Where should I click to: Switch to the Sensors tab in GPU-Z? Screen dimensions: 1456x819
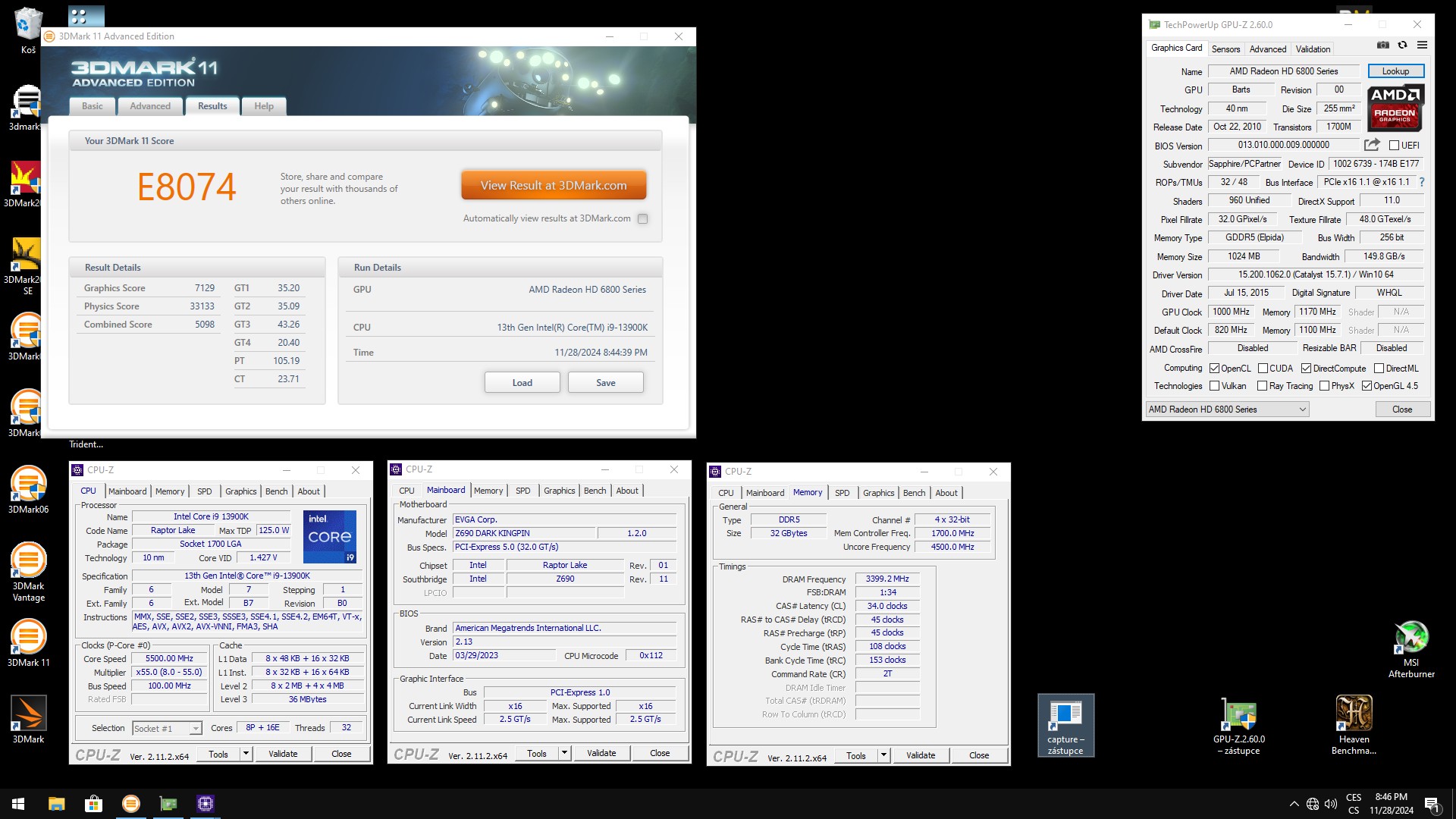click(1225, 49)
